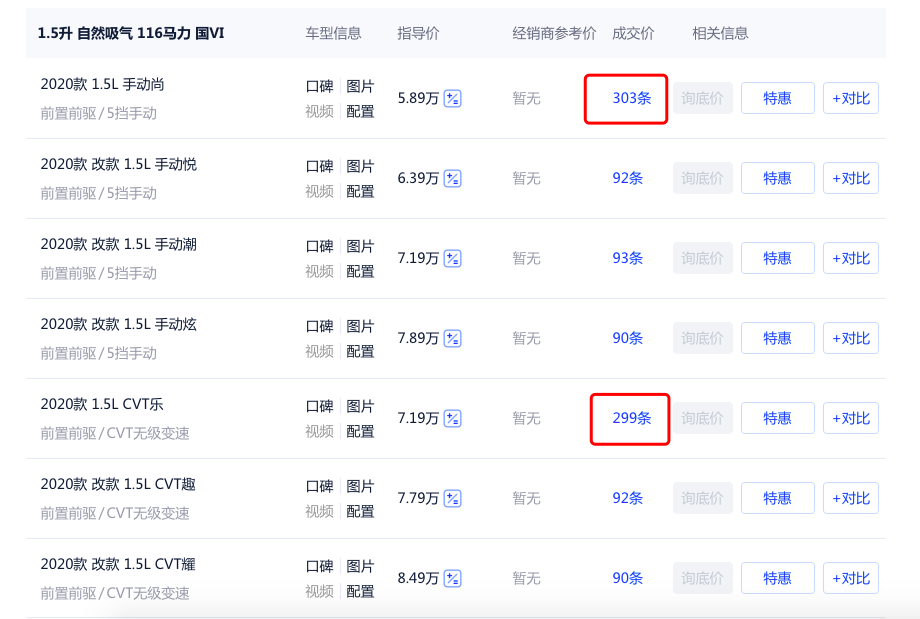Viewport: 920px width, 619px height.
Task: Open price calculator icon beside 7.79万
Action: coord(452,498)
